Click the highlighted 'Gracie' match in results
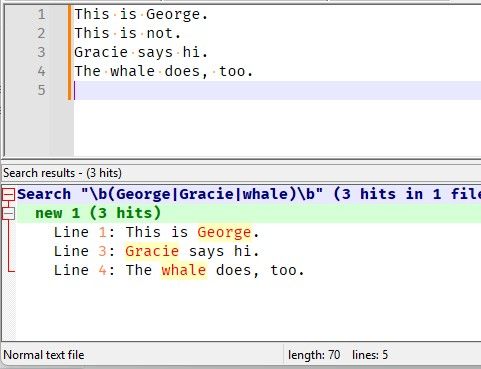Image resolution: width=481 pixels, height=369 pixels. click(152, 251)
